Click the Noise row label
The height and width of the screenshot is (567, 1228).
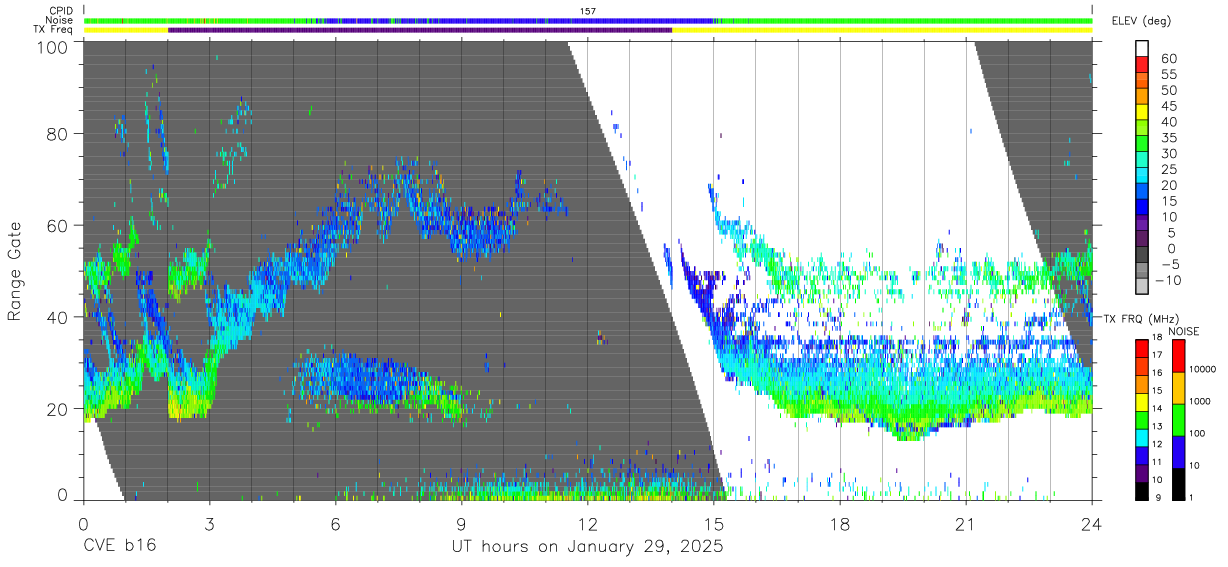58,20
